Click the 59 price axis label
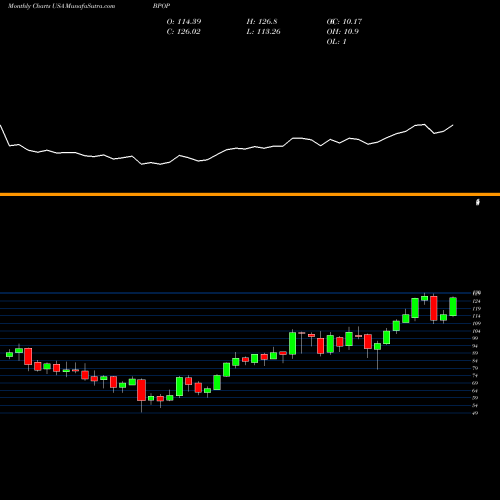 point(475,398)
